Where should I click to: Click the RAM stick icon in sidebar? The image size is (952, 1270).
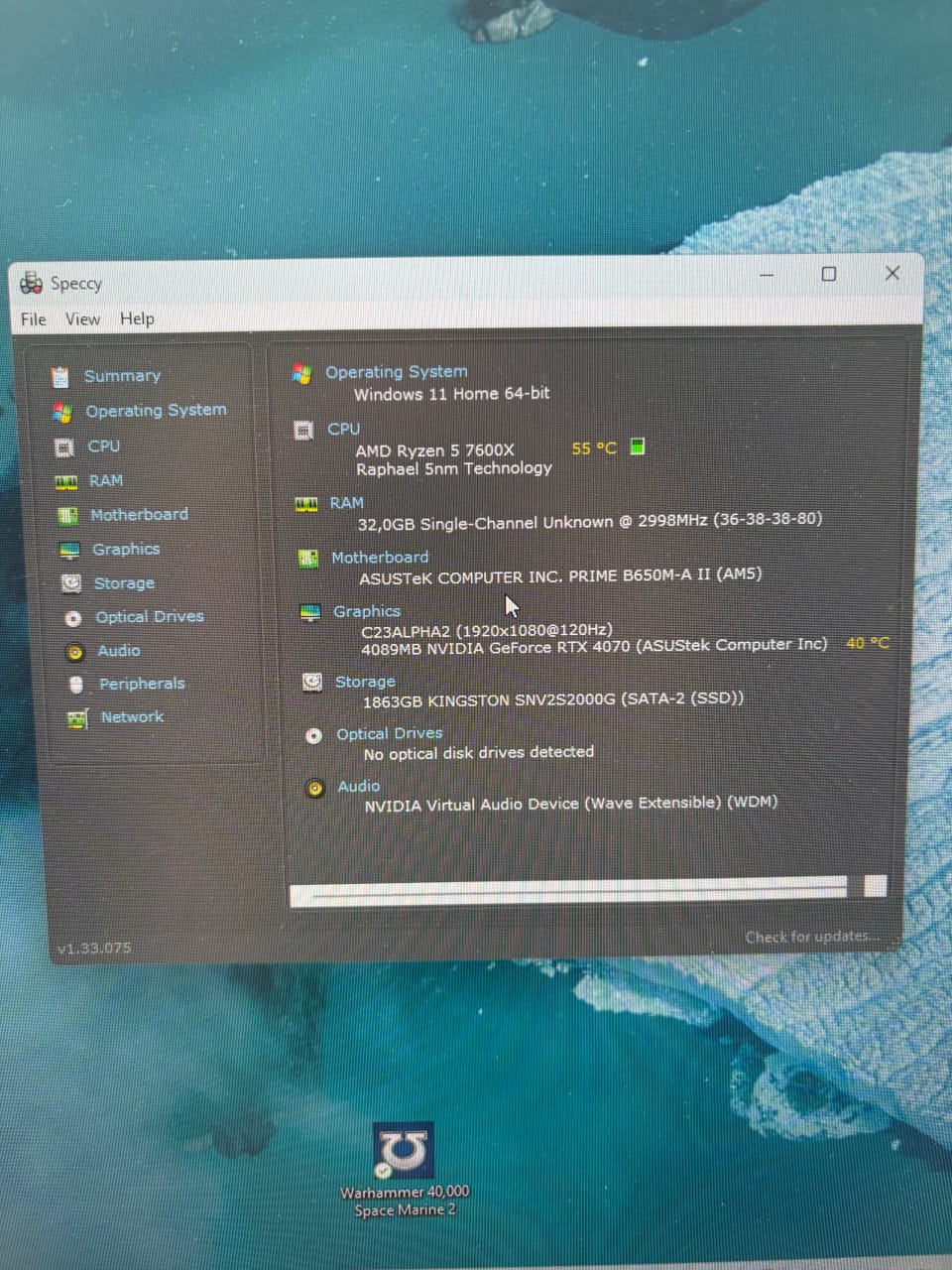pyautogui.click(x=66, y=482)
